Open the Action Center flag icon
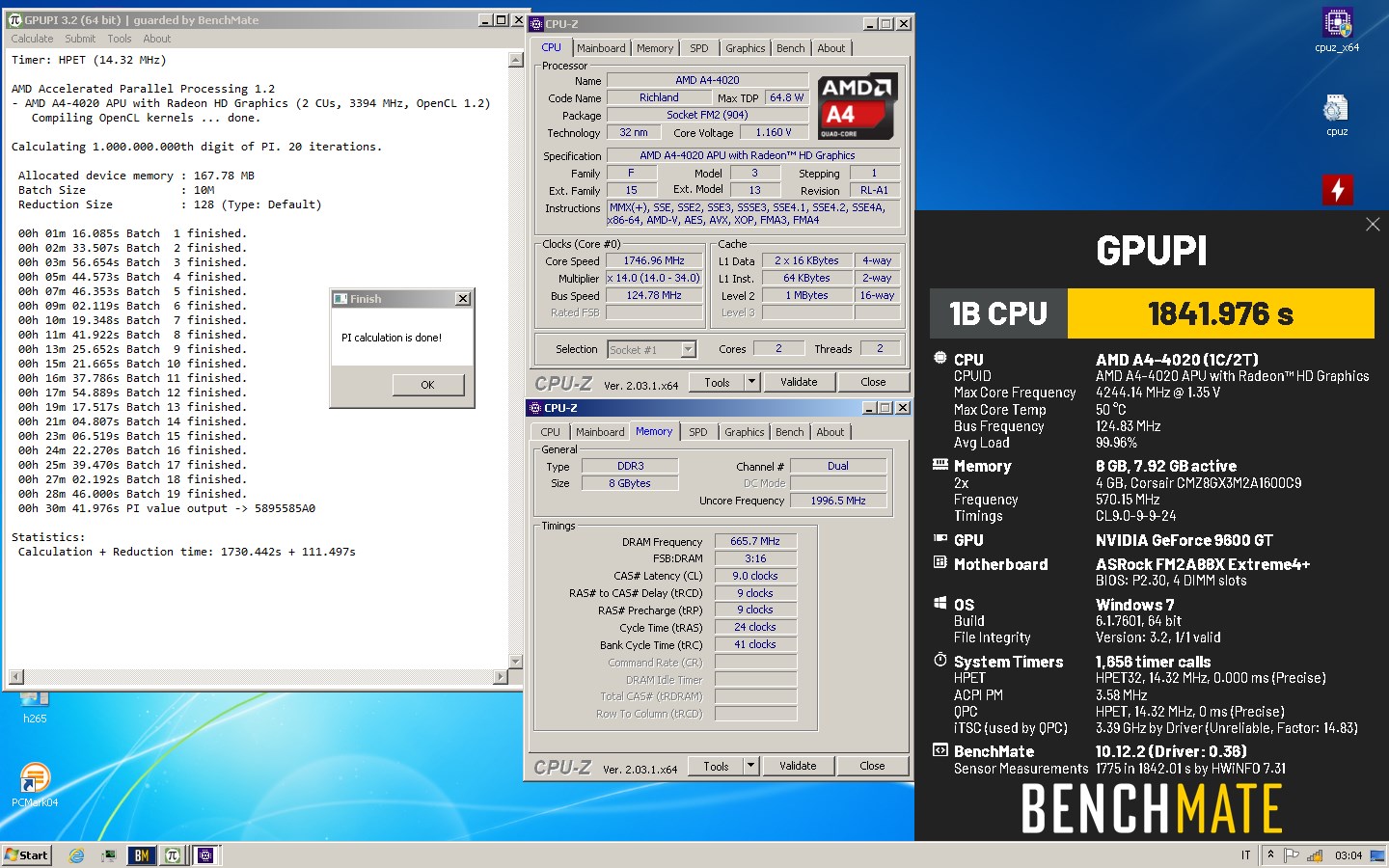The width and height of the screenshot is (1389, 868). point(1291,855)
